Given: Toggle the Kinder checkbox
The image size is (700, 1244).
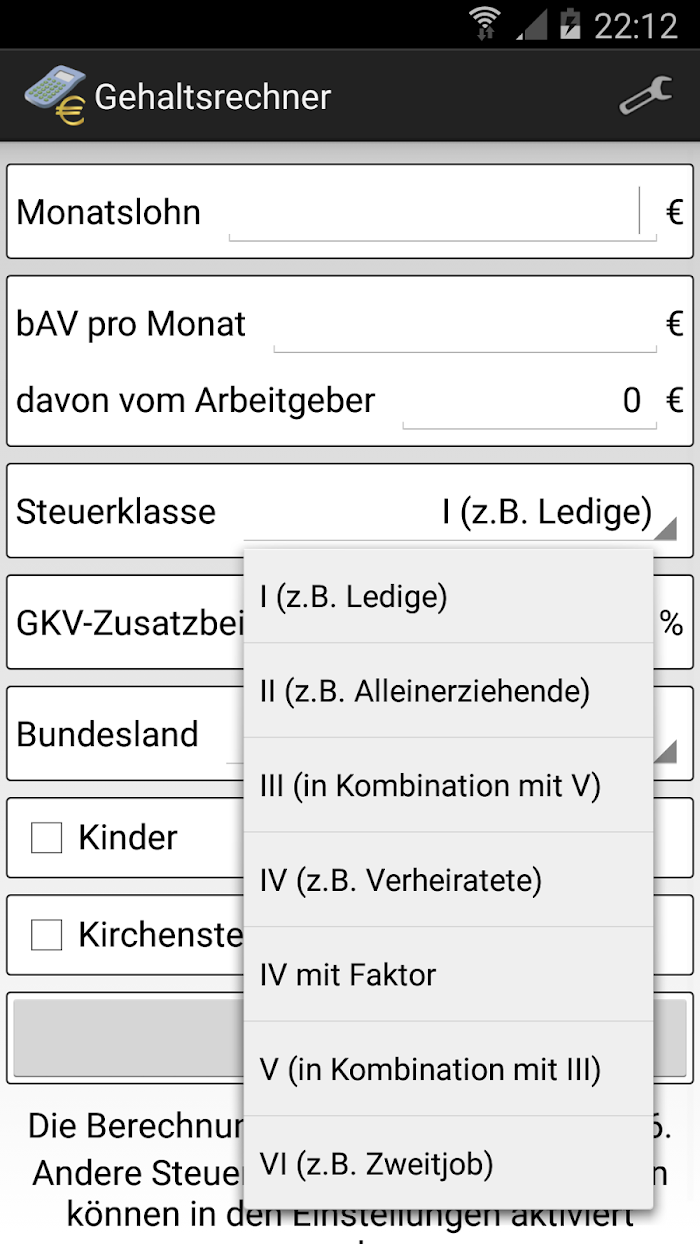Looking at the screenshot, I should (x=47, y=837).
